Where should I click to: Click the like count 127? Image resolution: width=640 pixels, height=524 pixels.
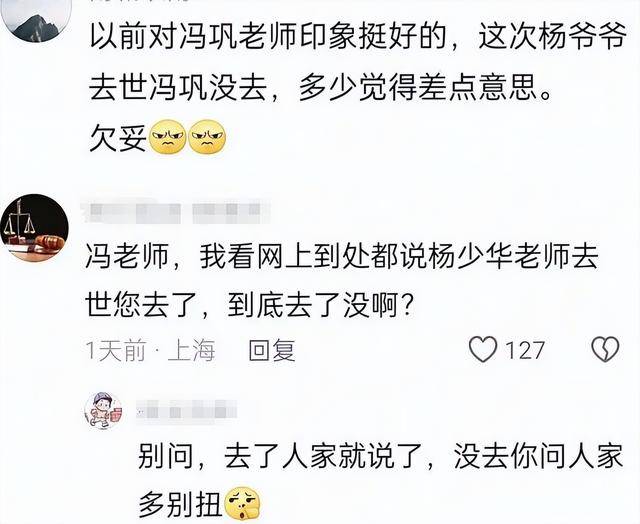525,351
